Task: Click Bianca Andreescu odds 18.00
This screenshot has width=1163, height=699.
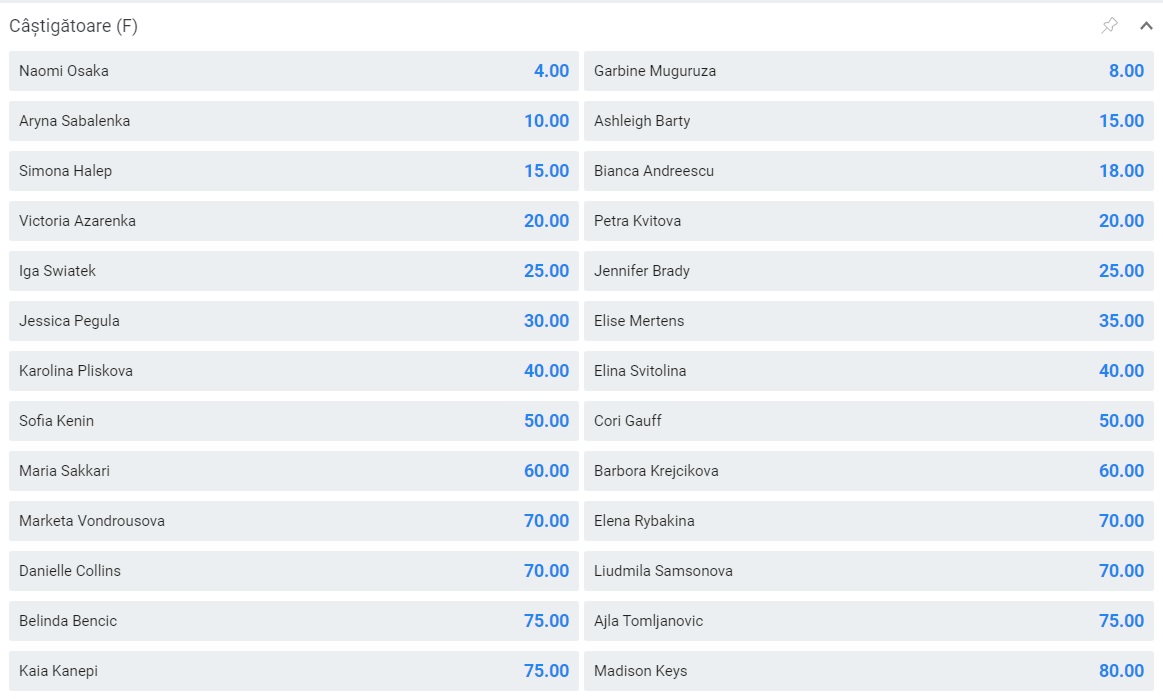Action: click(868, 171)
